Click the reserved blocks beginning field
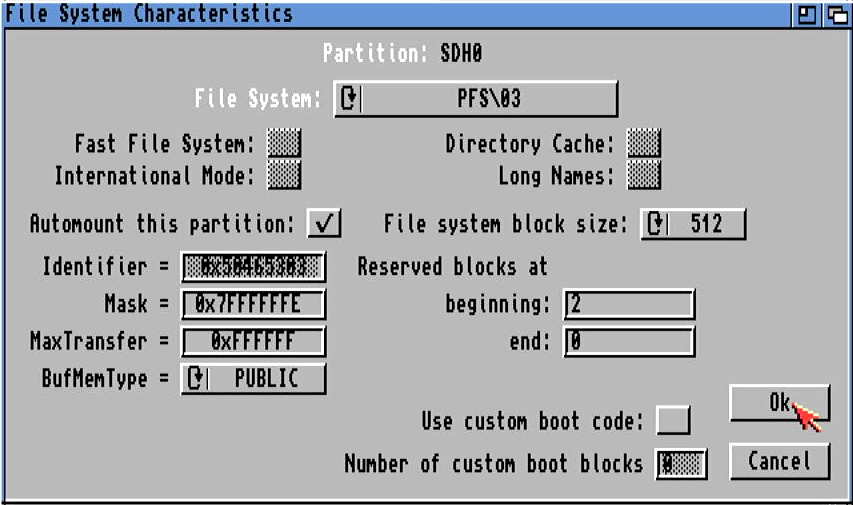853x505 pixels. point(628,304)
